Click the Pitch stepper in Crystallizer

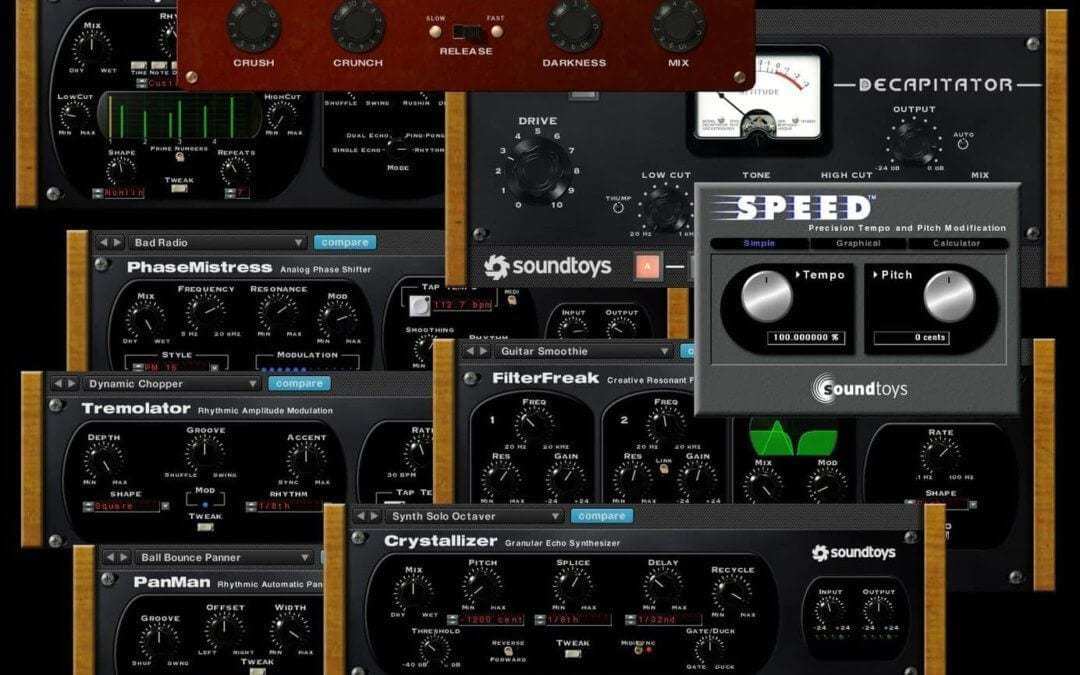click(x=453, y=619)
